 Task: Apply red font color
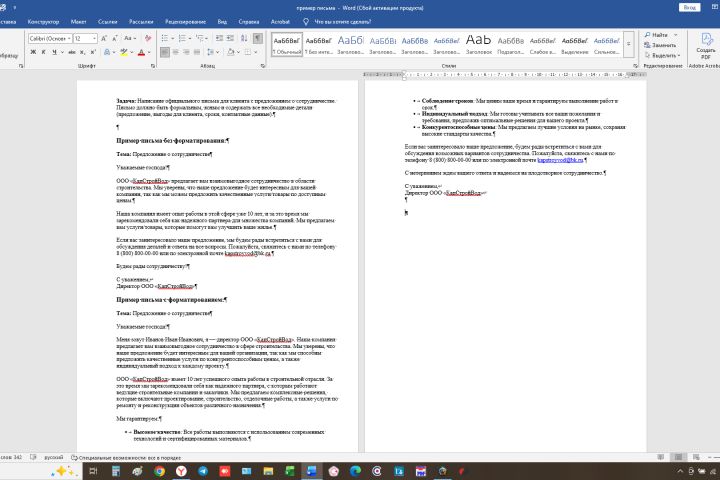[141, 52]
